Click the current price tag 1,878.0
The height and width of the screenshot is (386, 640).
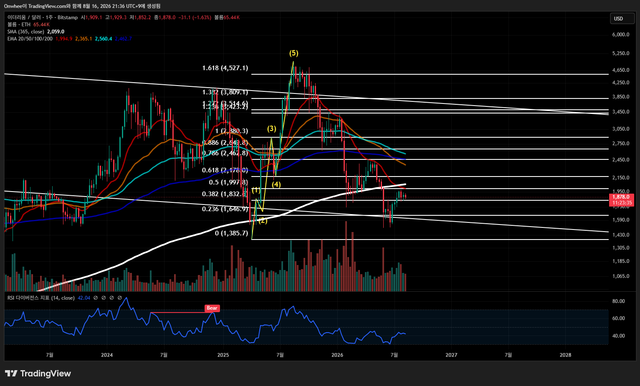point(622,197)
